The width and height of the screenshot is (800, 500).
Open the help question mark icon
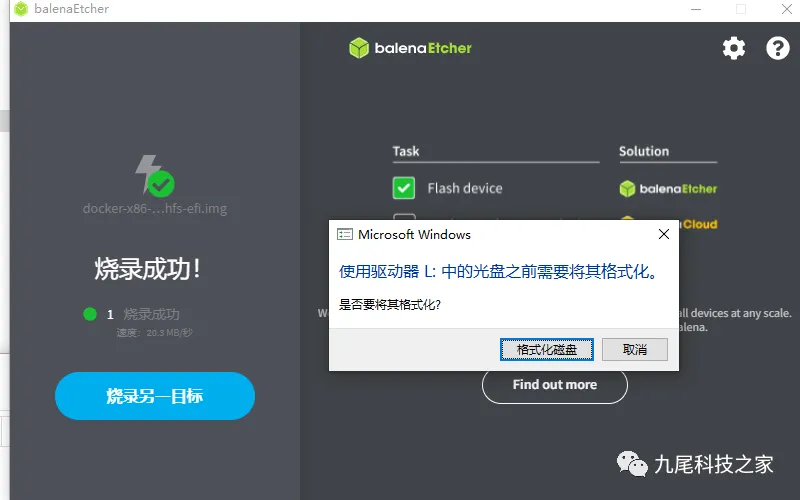pyautogui.click(x=778, y=48)
